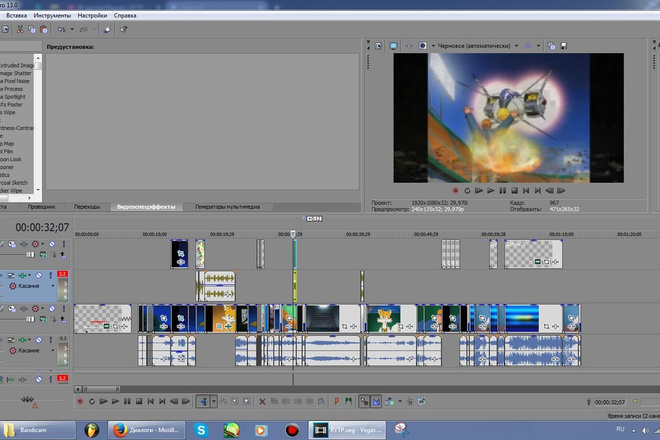
Task: Click the What's This help icon
Action: point(123,29)
